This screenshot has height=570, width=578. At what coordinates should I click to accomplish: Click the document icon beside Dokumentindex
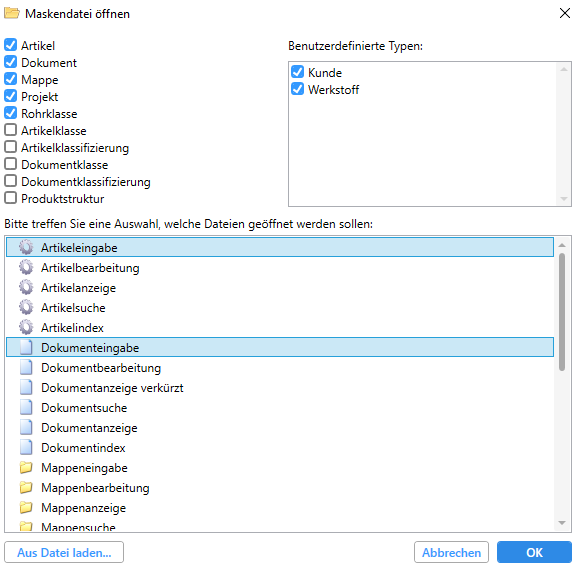coord(26,447)
